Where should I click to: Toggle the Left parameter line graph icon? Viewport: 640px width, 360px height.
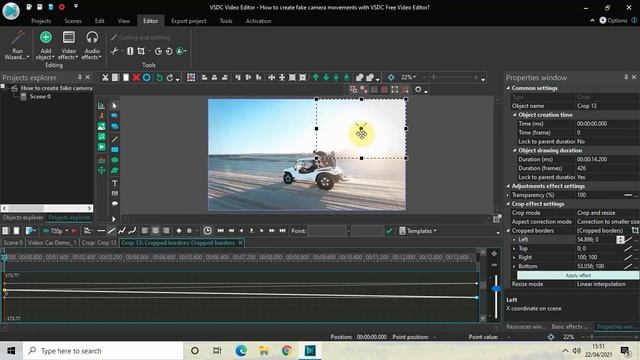pos(628,240)
